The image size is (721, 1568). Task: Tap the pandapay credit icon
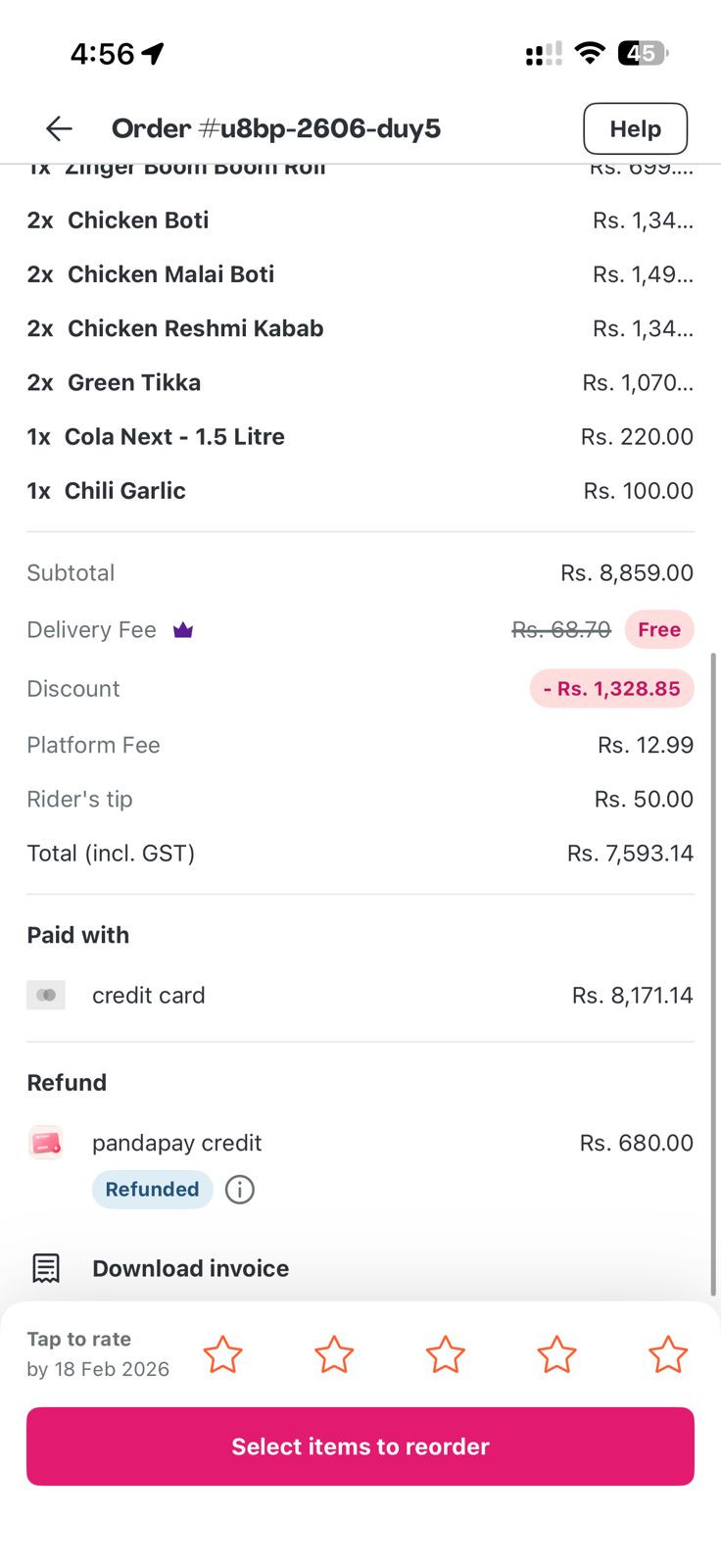coord(46,1143)
